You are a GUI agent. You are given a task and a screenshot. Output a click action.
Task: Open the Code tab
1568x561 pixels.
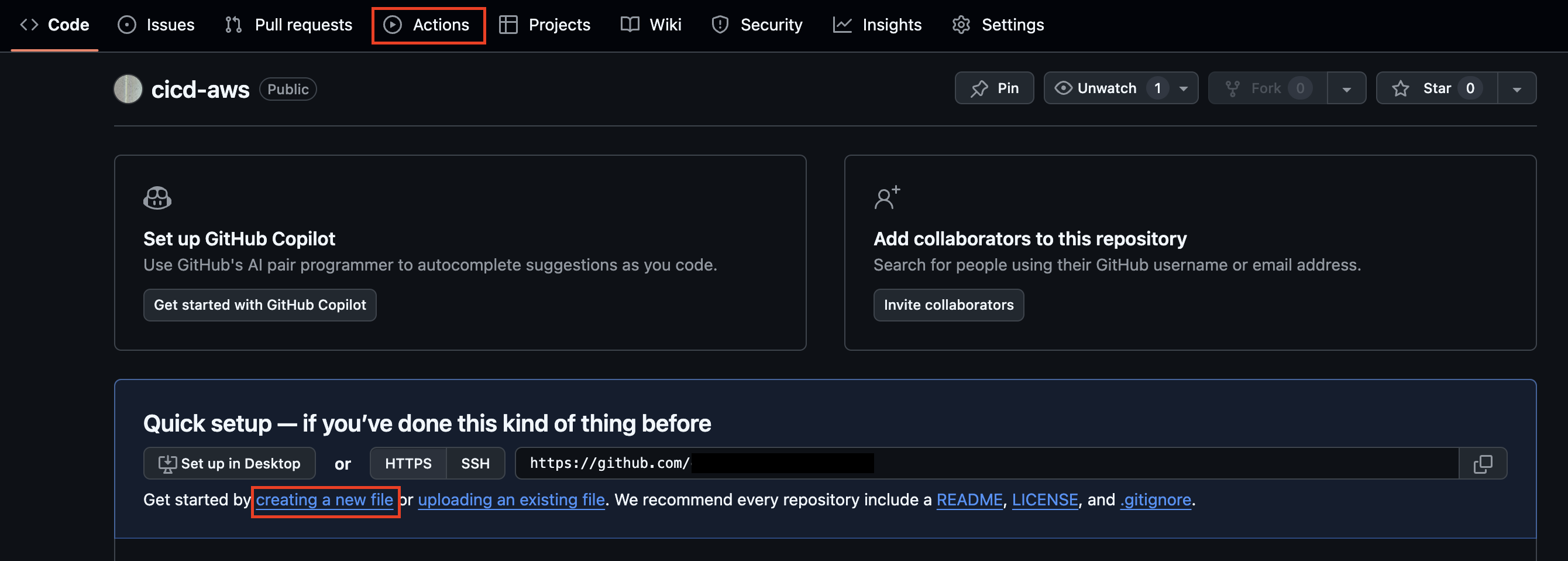tap(55, 25)
